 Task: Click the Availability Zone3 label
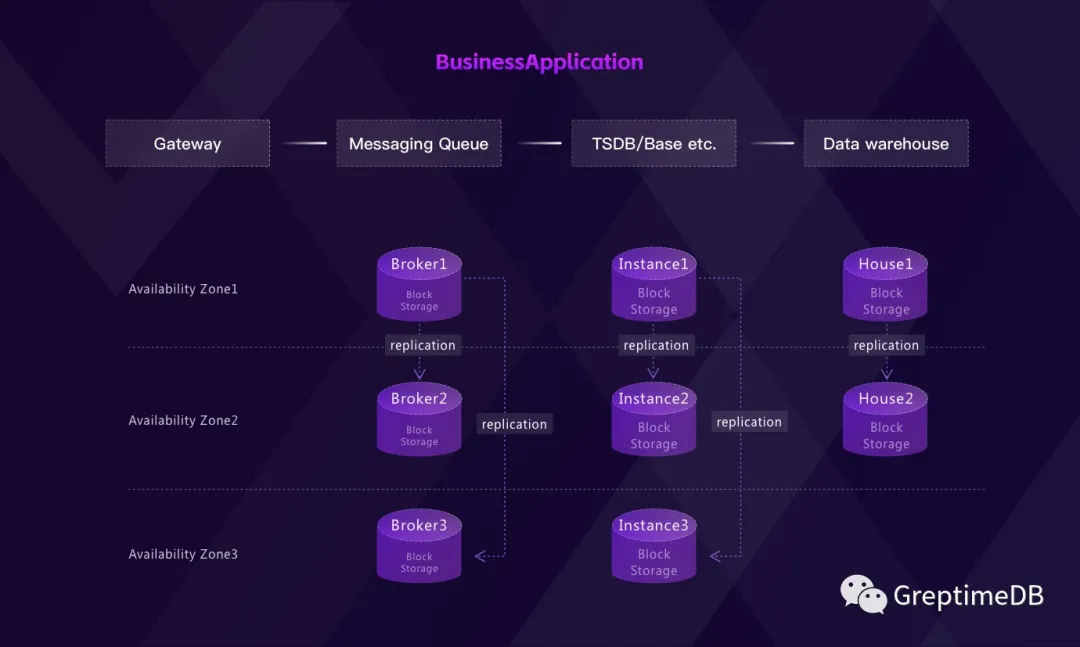(183, 554)
